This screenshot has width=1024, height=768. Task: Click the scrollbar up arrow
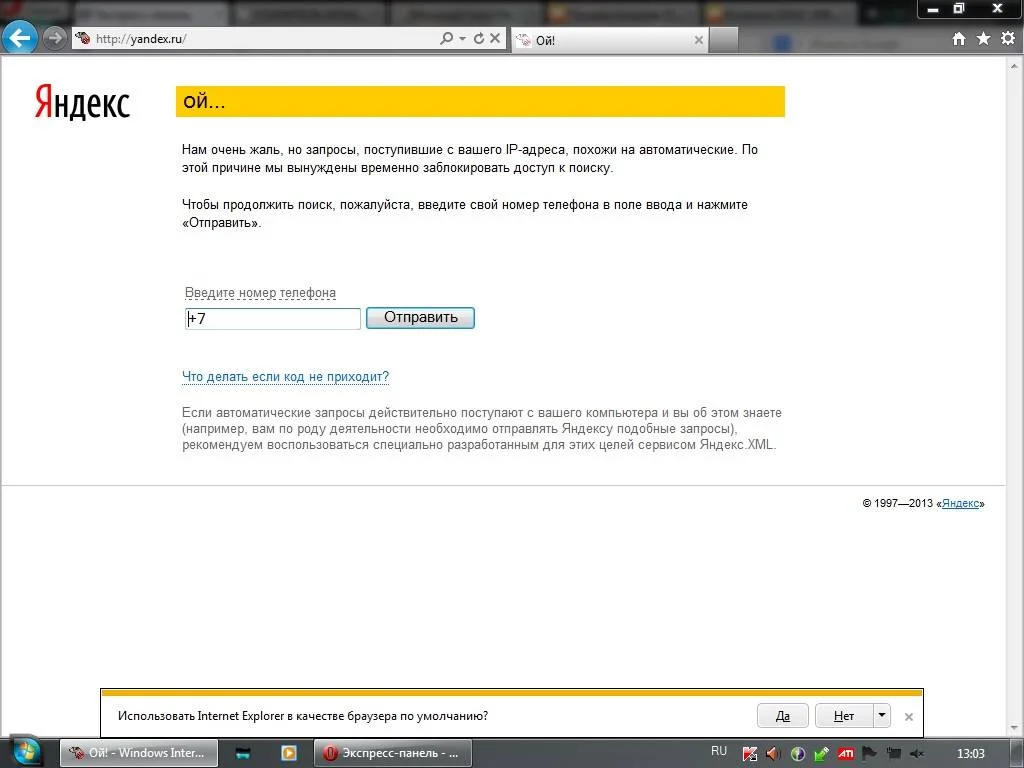tap(1015, 66)
